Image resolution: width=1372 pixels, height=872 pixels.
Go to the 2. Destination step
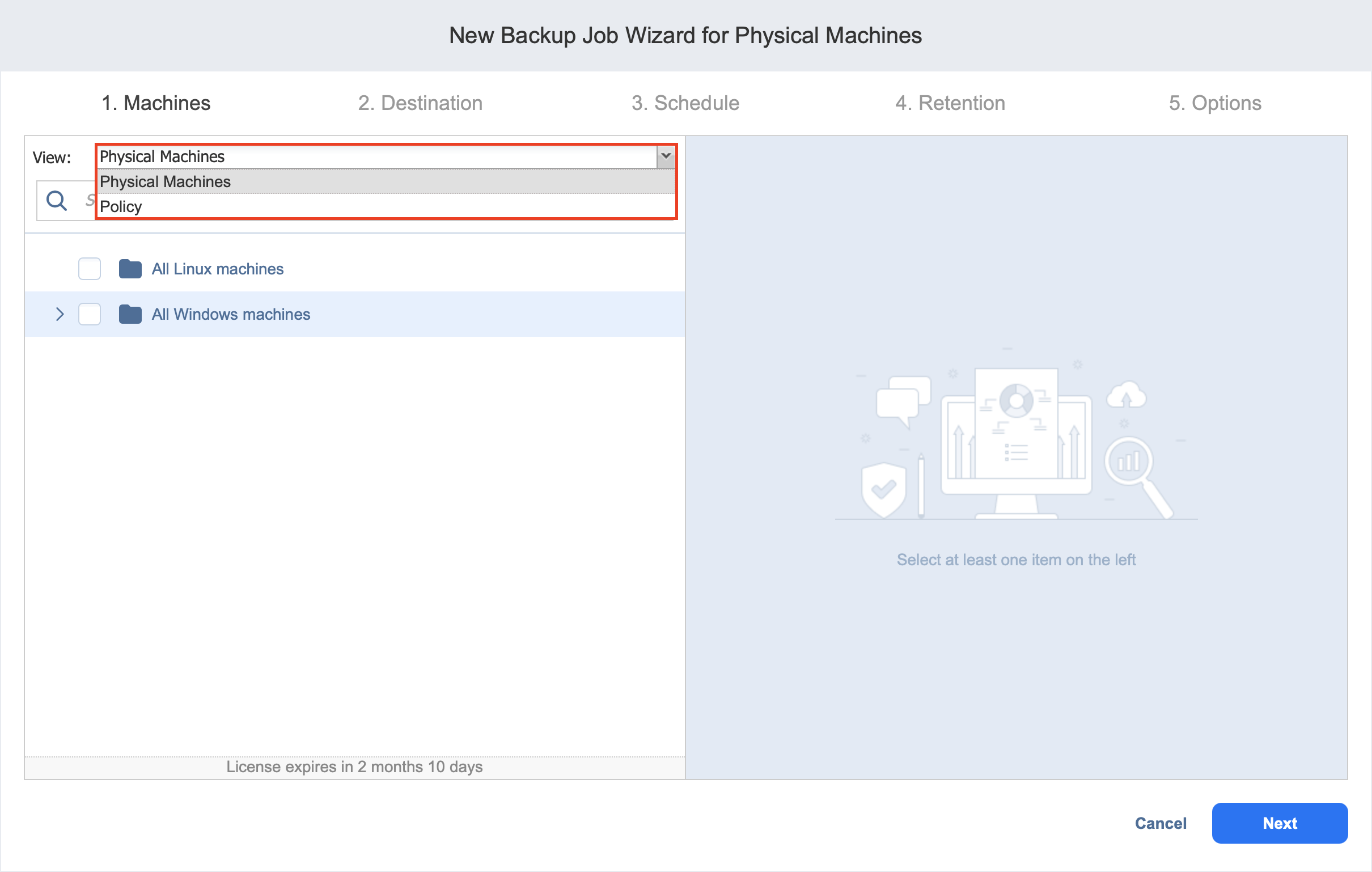coord(420,103)
